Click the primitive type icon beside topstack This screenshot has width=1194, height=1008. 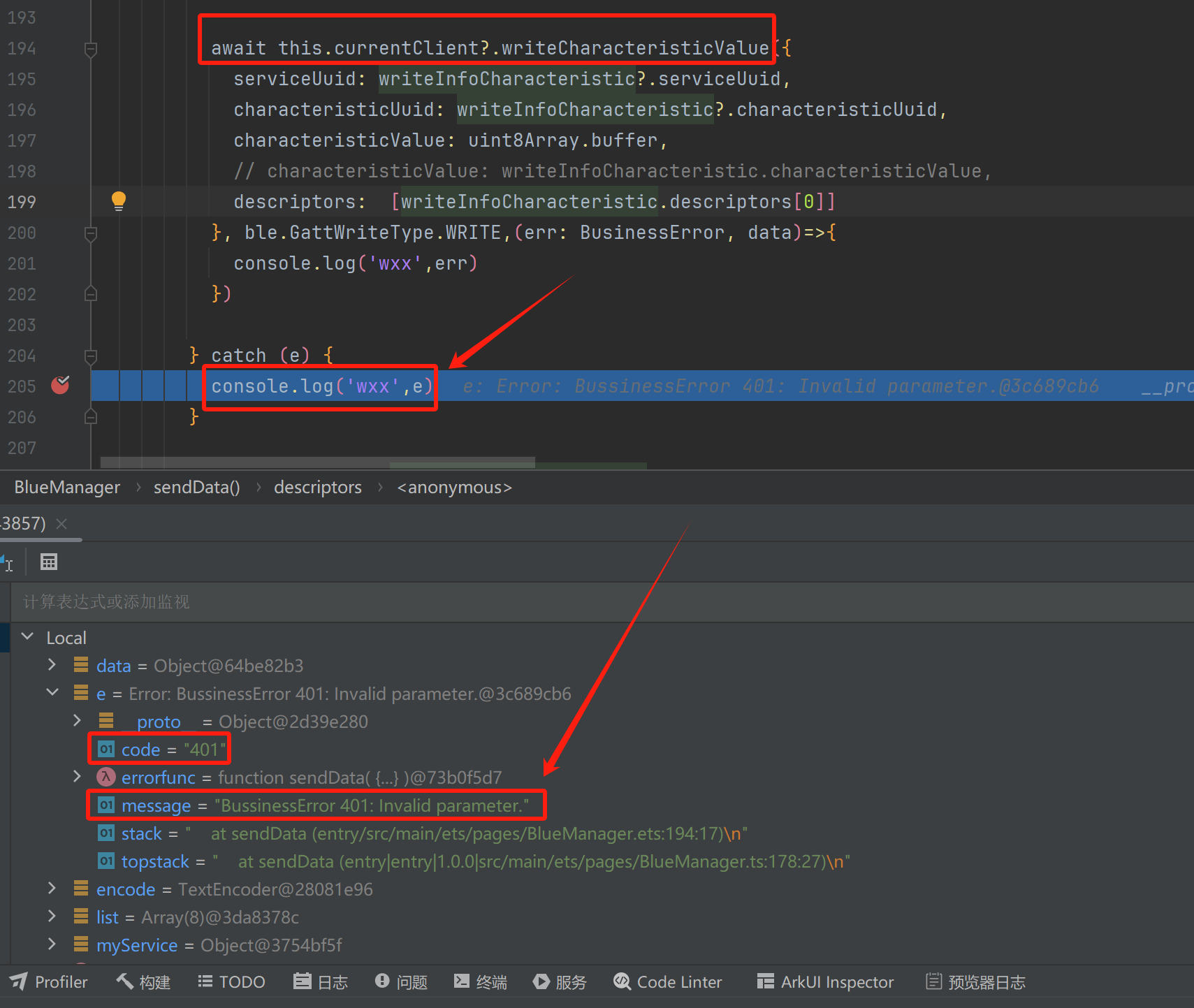tap(106, 861)
